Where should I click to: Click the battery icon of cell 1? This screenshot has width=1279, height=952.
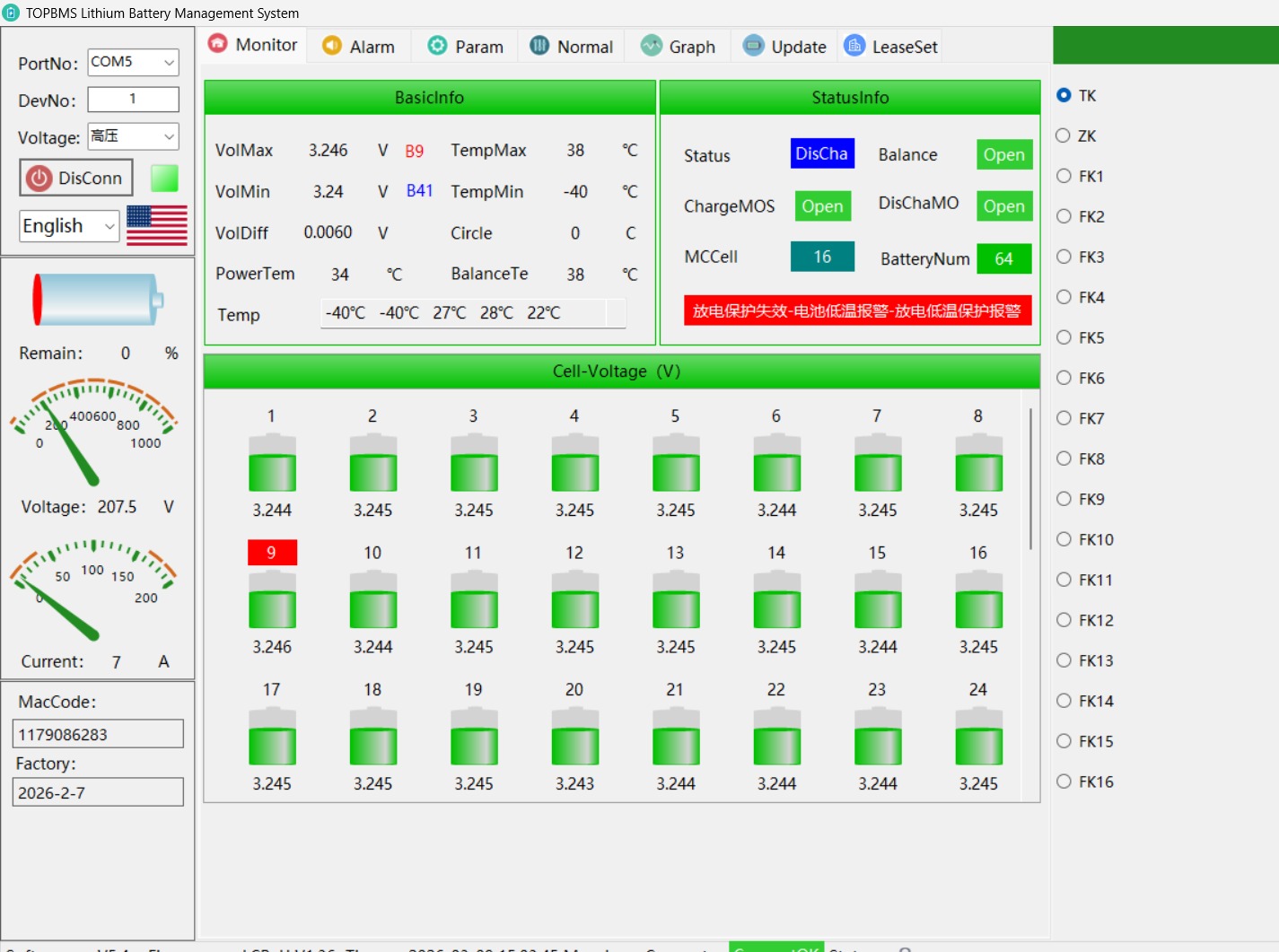(272, 462)
